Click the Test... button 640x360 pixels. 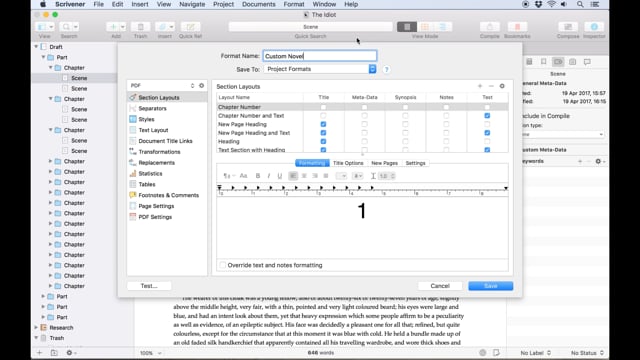[x=149, y=286]
